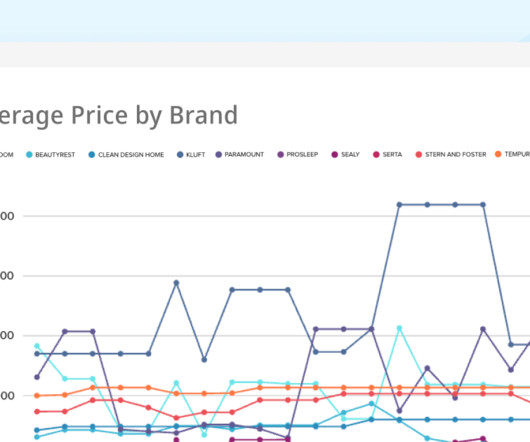Toggle the BEAUTYREST legend series
This screenshot has height=442, width=530.
click(x=51, y=155)
